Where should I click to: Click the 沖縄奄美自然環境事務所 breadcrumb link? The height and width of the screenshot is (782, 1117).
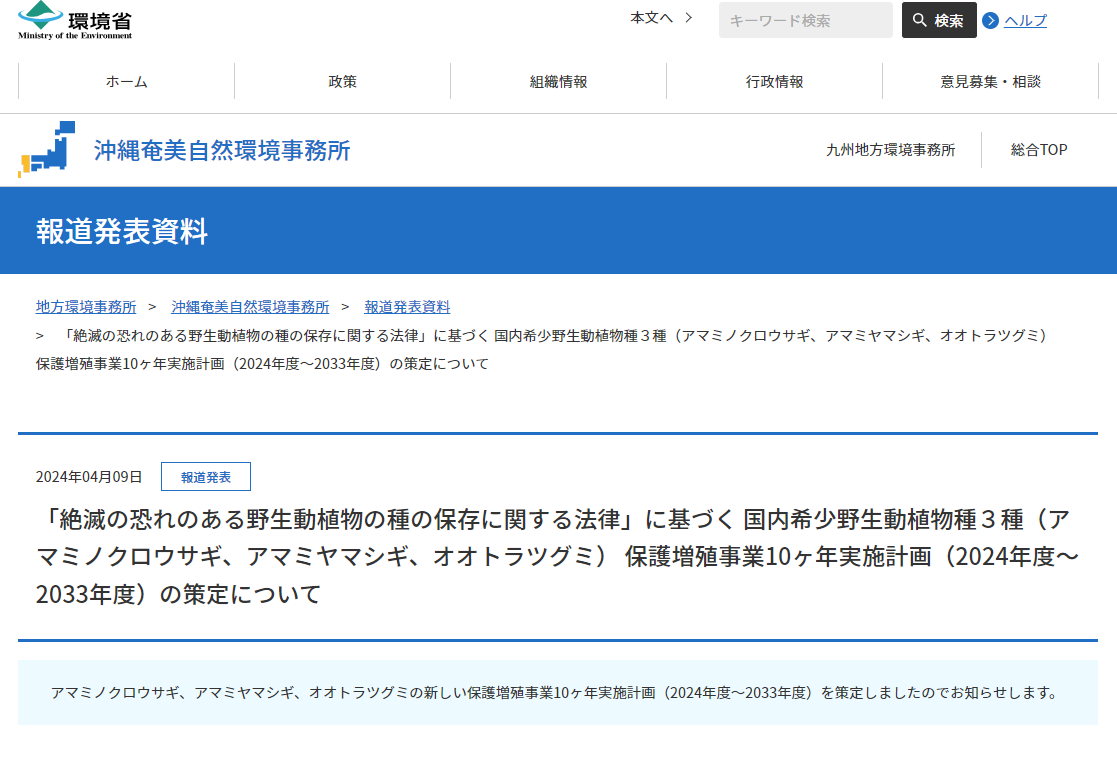tap(252, 307)
